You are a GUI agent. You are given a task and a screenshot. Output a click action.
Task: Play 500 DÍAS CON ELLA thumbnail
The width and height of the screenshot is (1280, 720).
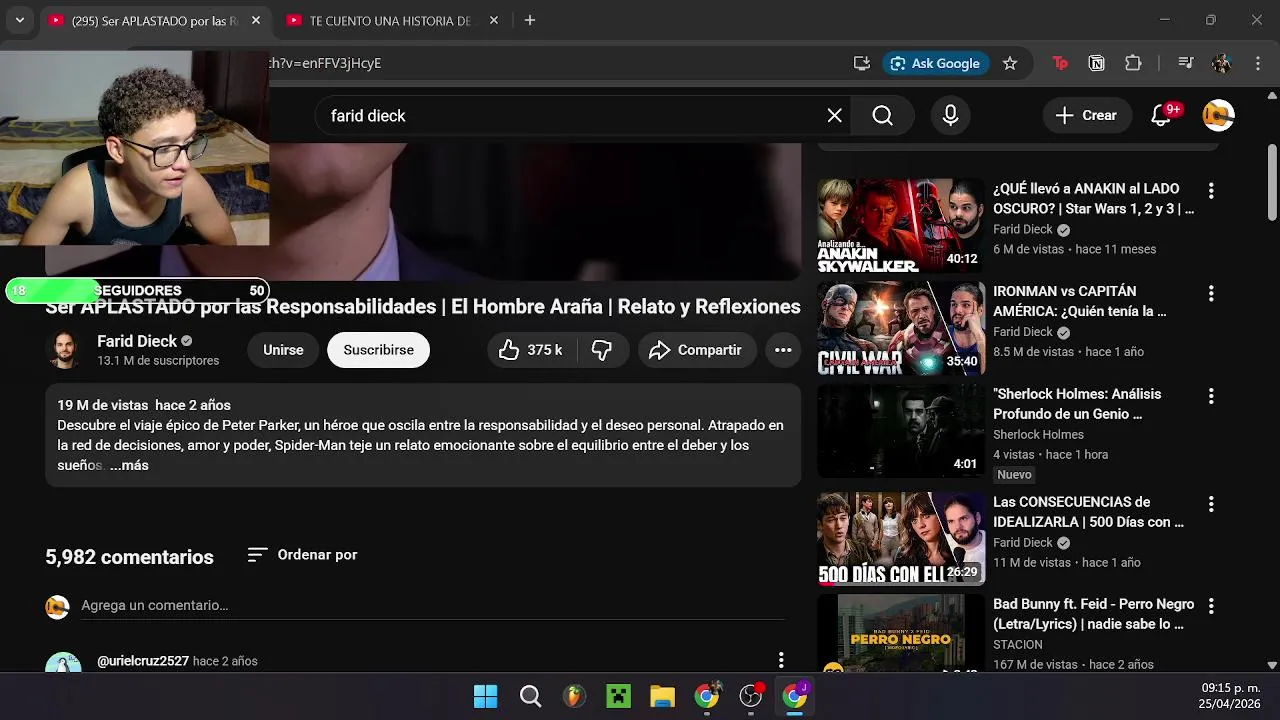tap(901, 538)
